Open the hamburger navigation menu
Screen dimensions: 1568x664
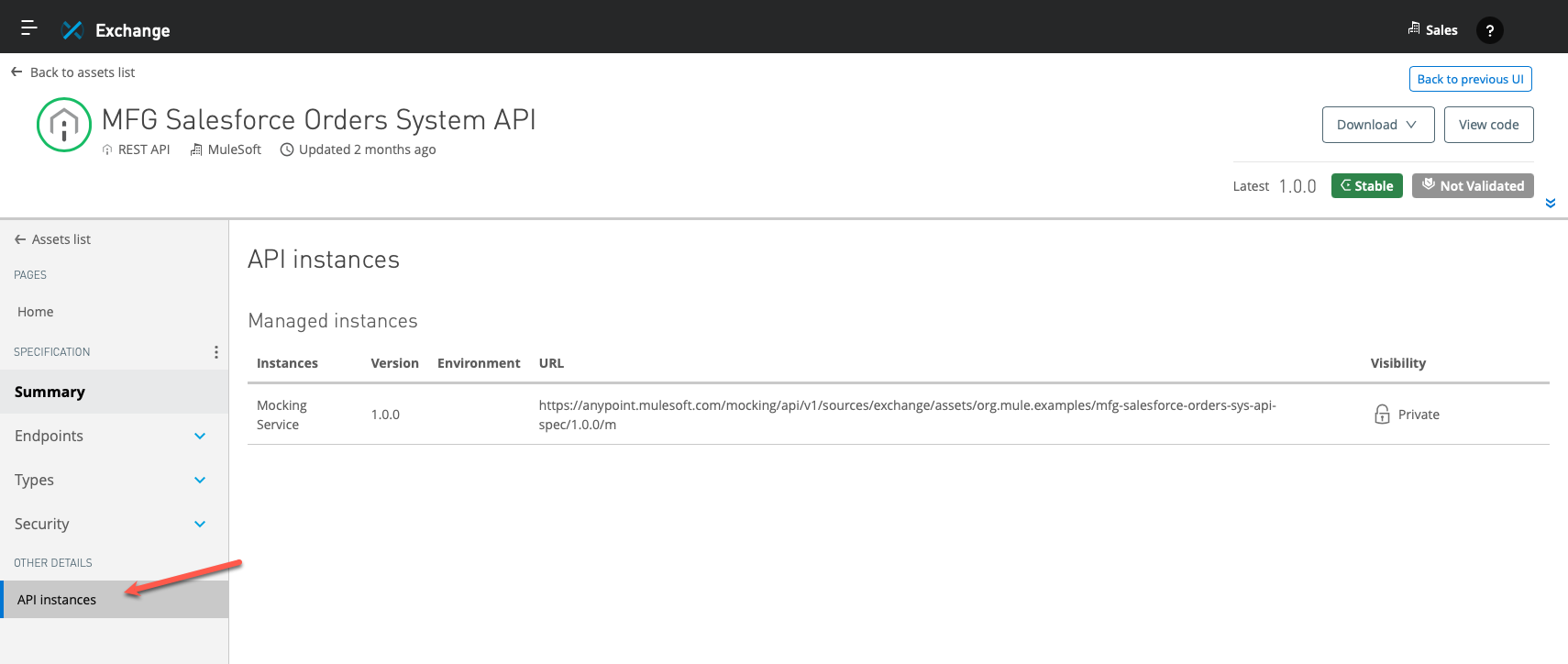tap(28, 28)
